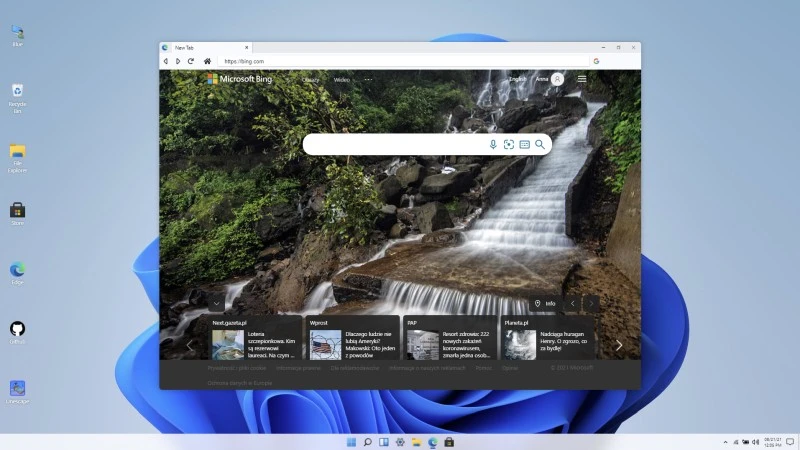Open the Pomoc footer link
The height and width of the screenshot is (450, 800).
pos(484,368)
